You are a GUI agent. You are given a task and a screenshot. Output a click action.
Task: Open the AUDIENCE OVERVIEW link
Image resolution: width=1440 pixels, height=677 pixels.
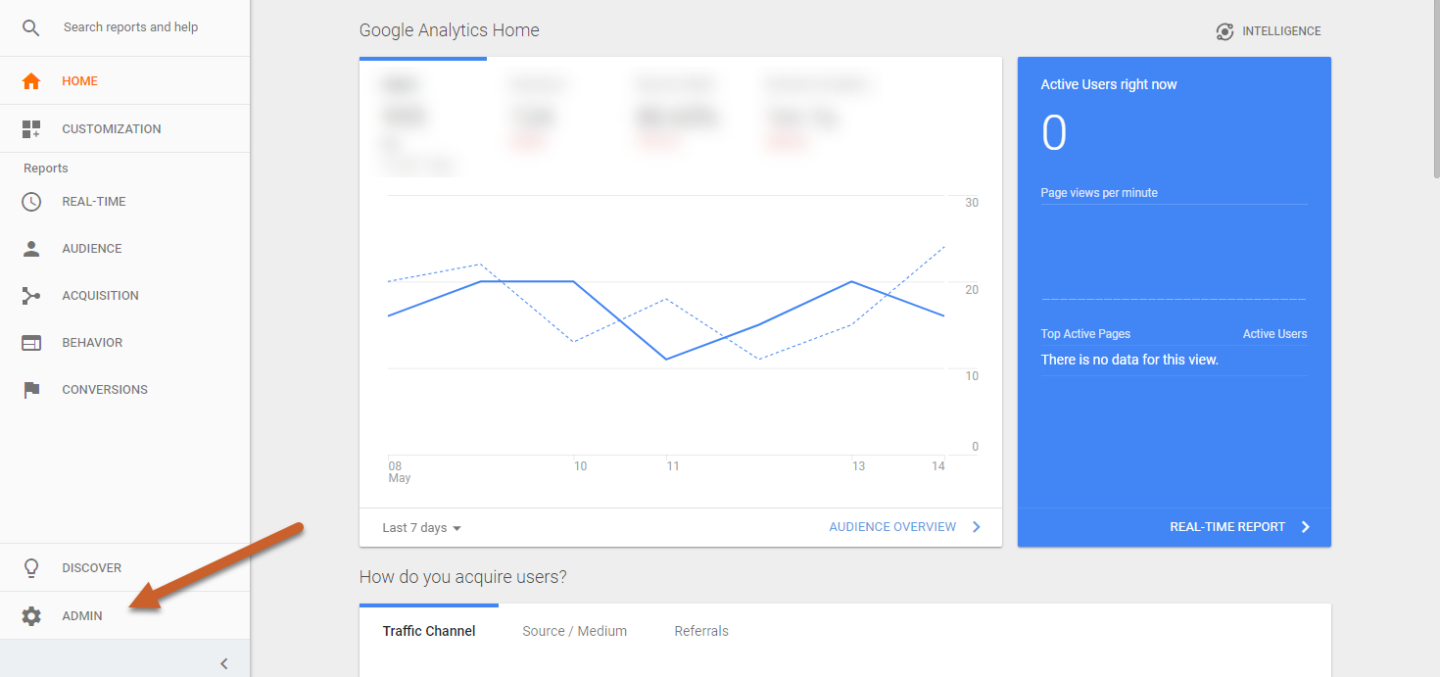click(892, 527)
